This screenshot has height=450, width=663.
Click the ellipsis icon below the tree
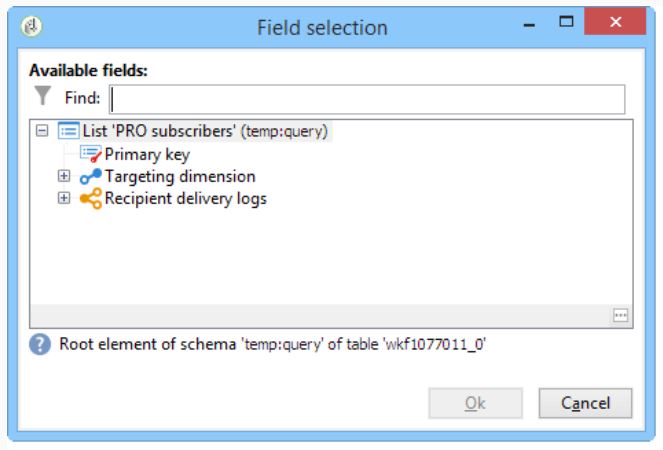[620, 316]
